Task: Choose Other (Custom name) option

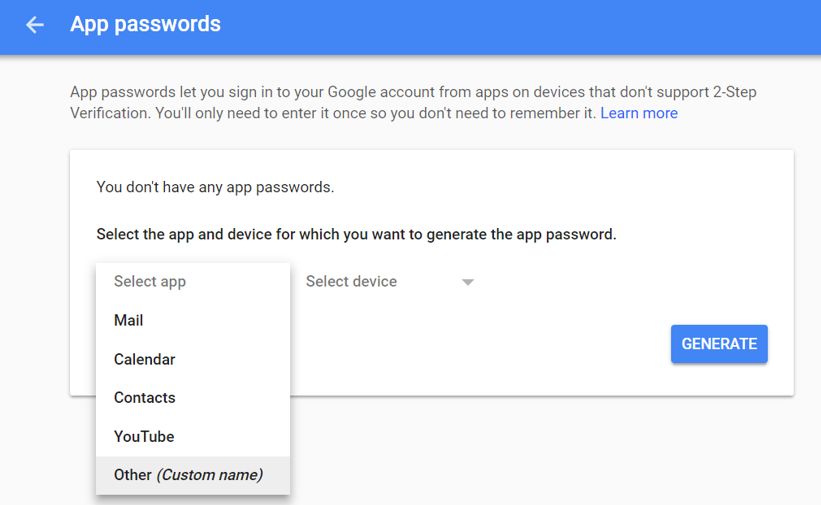Action: 188,475
